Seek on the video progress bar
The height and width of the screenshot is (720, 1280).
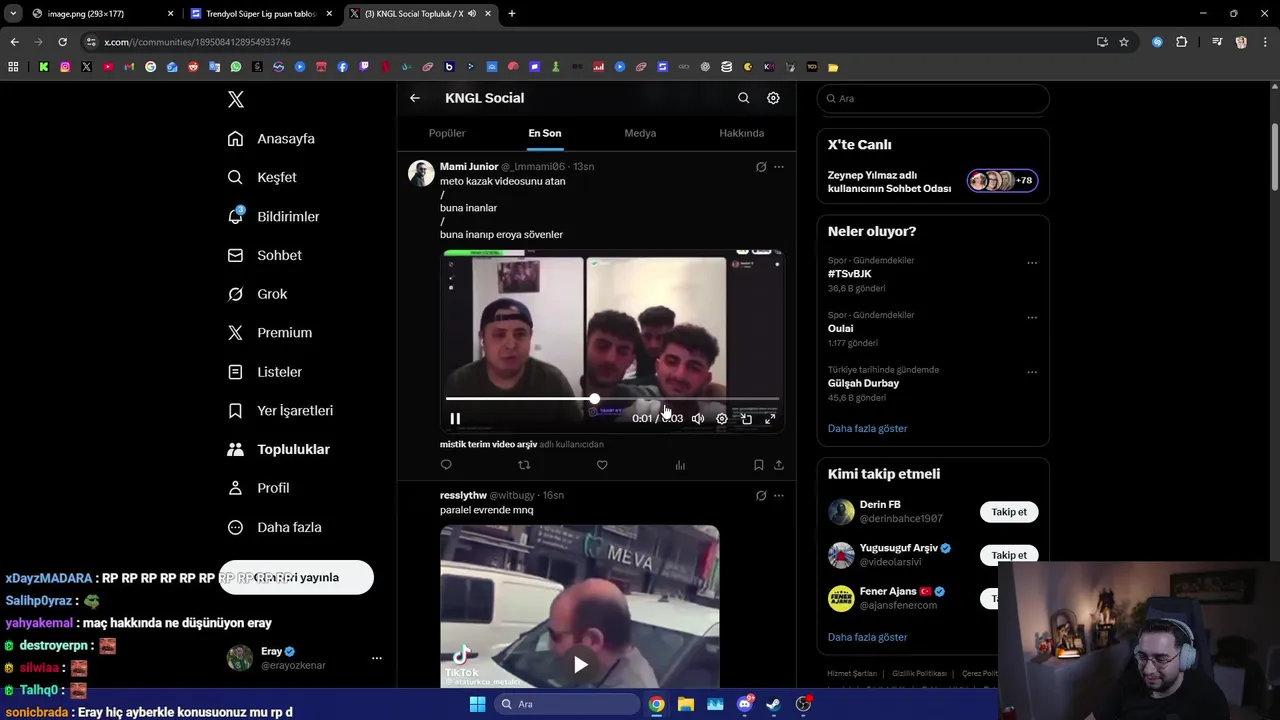coord(612,399)
